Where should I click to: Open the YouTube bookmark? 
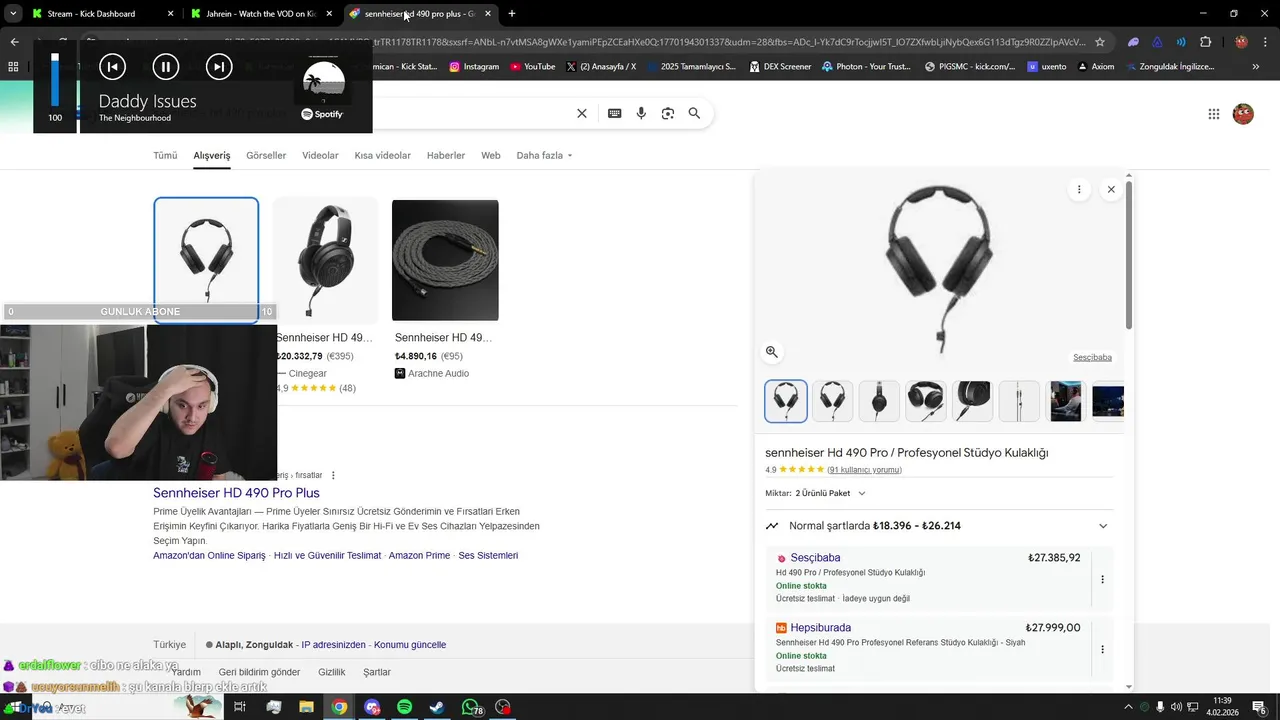pos(533,67)
